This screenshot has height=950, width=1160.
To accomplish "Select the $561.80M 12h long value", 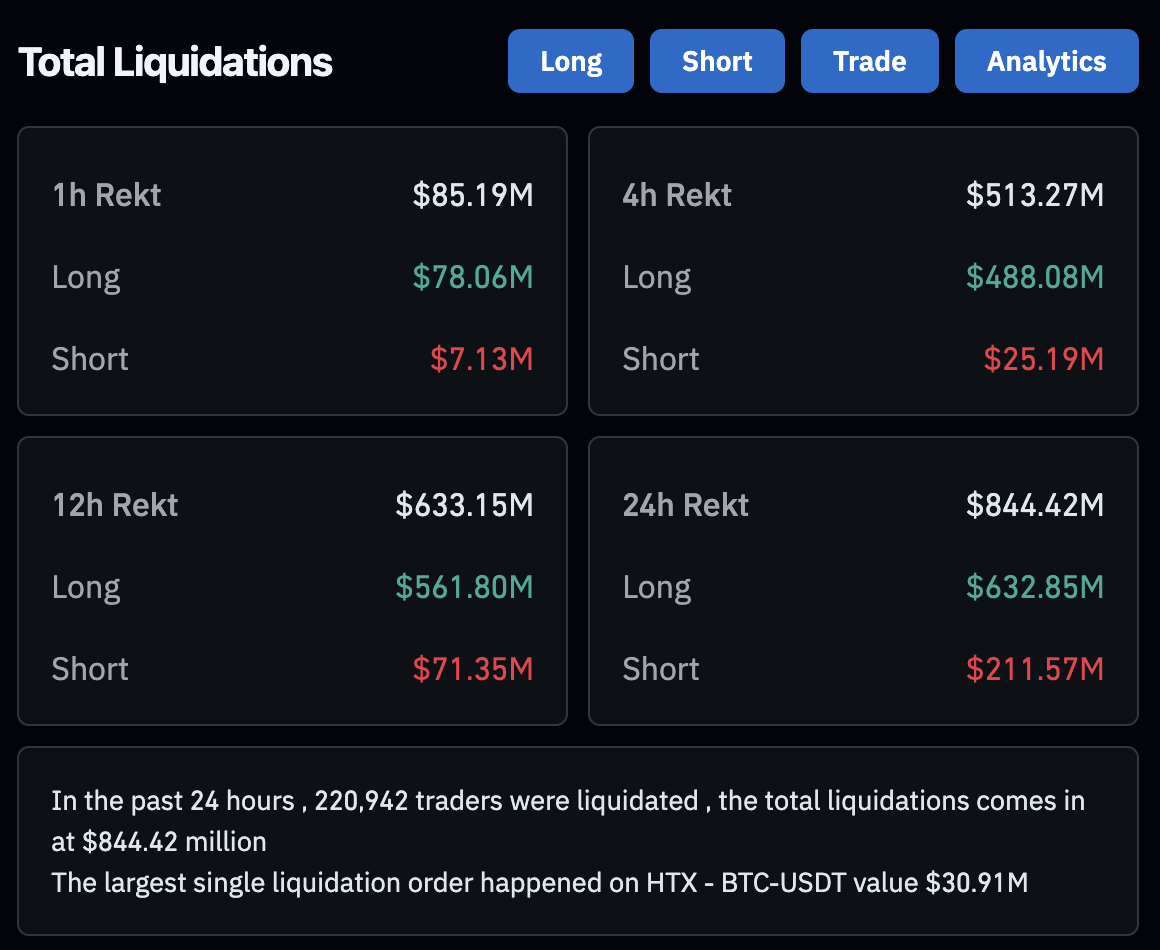I will tap(463, 587).
